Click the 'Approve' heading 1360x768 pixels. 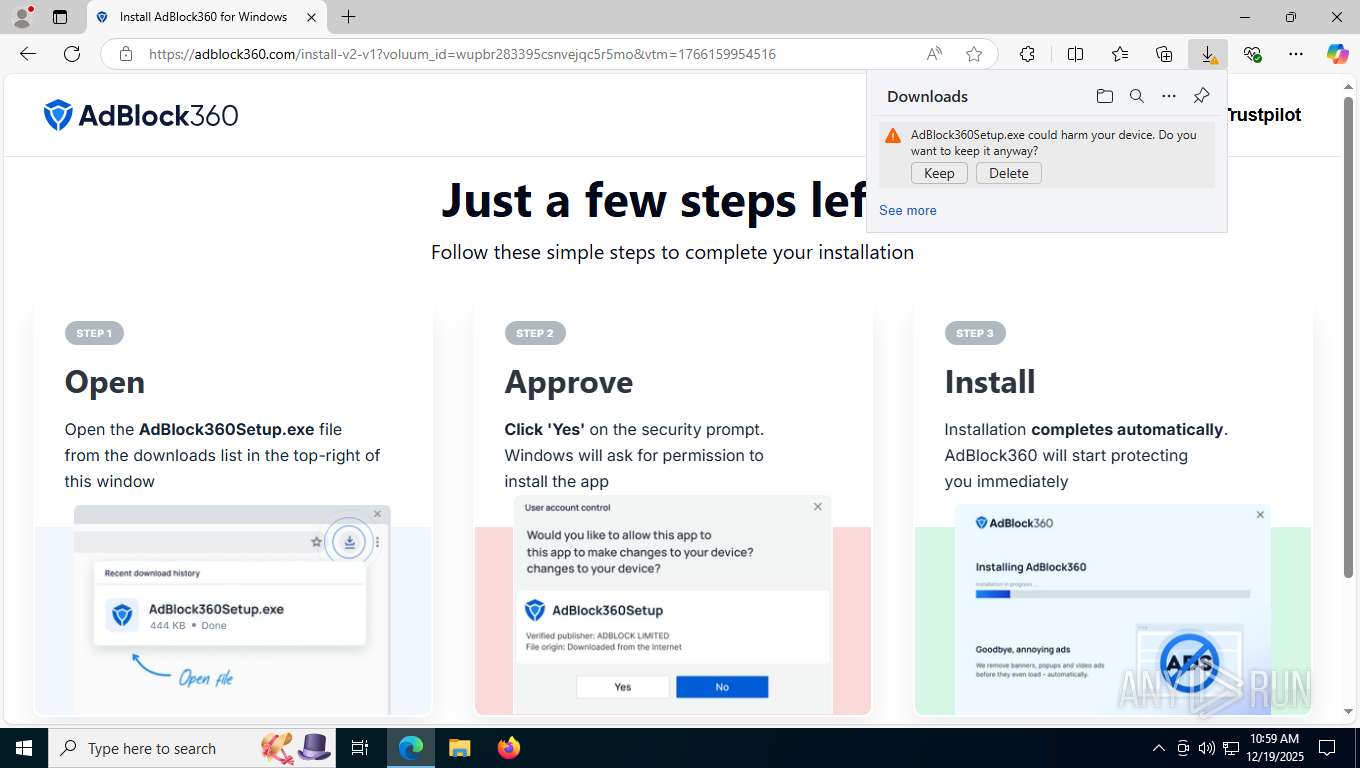(x=569, y=382)
